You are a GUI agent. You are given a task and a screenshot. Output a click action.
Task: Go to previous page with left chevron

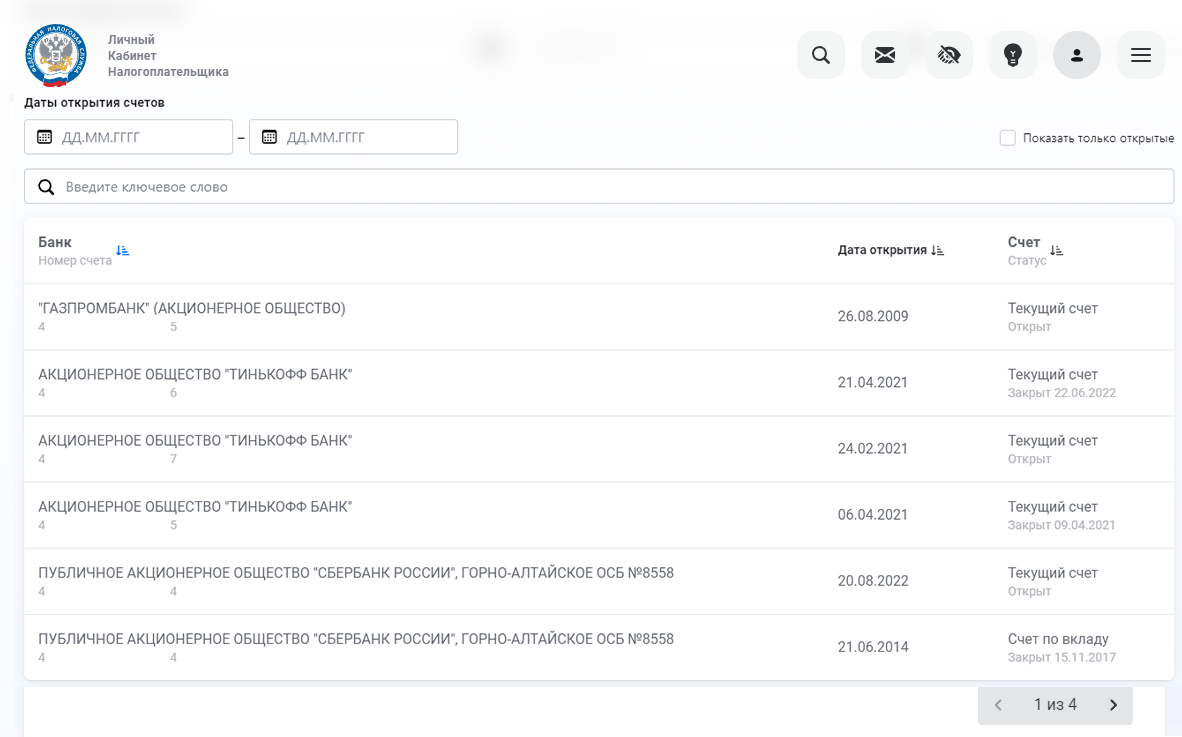point(998,705)
